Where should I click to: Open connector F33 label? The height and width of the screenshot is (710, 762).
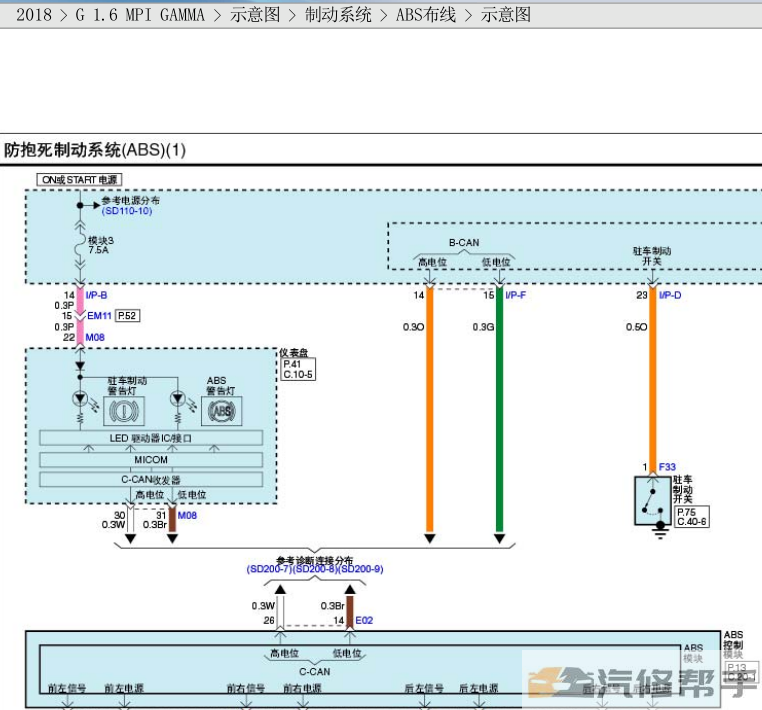pyautogui.click(x=667, y=467)
